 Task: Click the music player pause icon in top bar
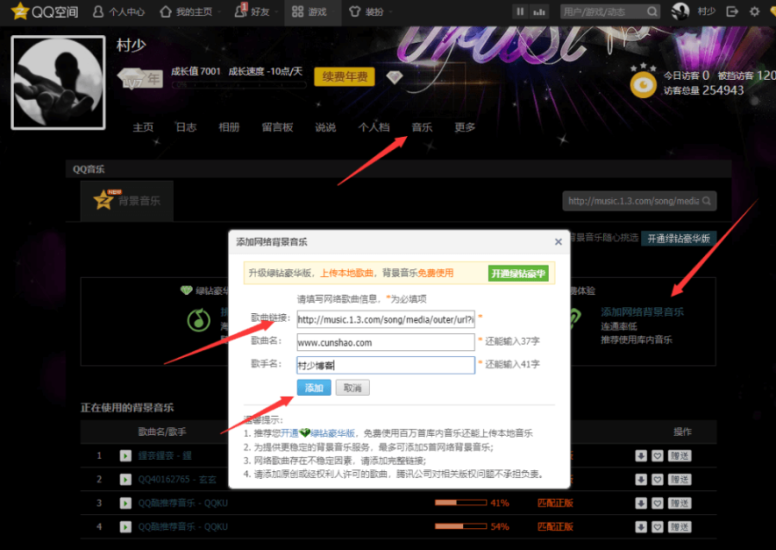pyautogui.click(x=520, y=11)
